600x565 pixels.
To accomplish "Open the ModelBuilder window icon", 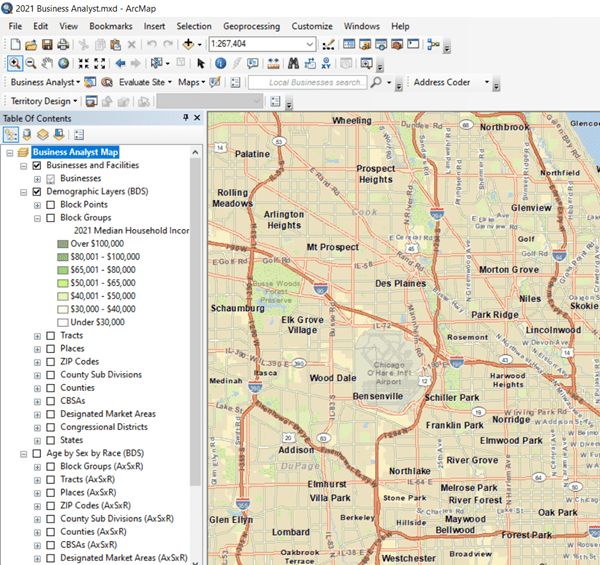I will click(433, 44).
